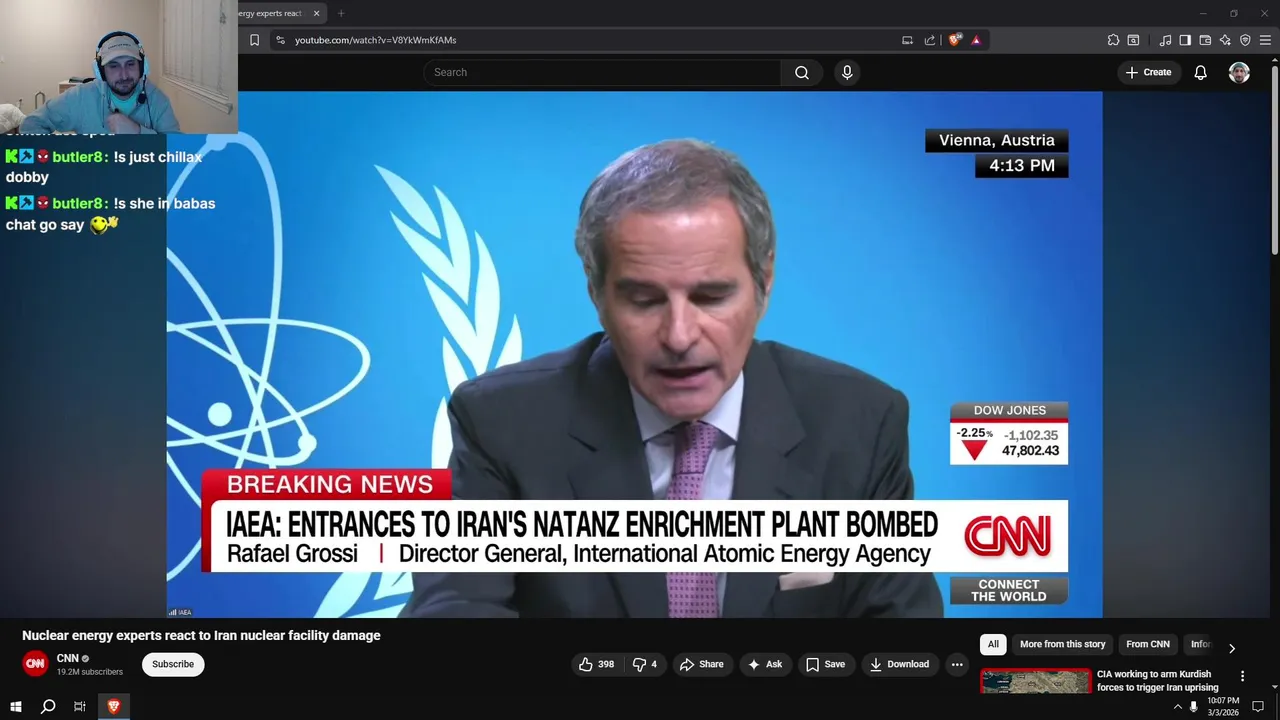The height and width of the screenshot is (720, 1280).
Task: Select the All filter chip
Action: click(993, 644)
